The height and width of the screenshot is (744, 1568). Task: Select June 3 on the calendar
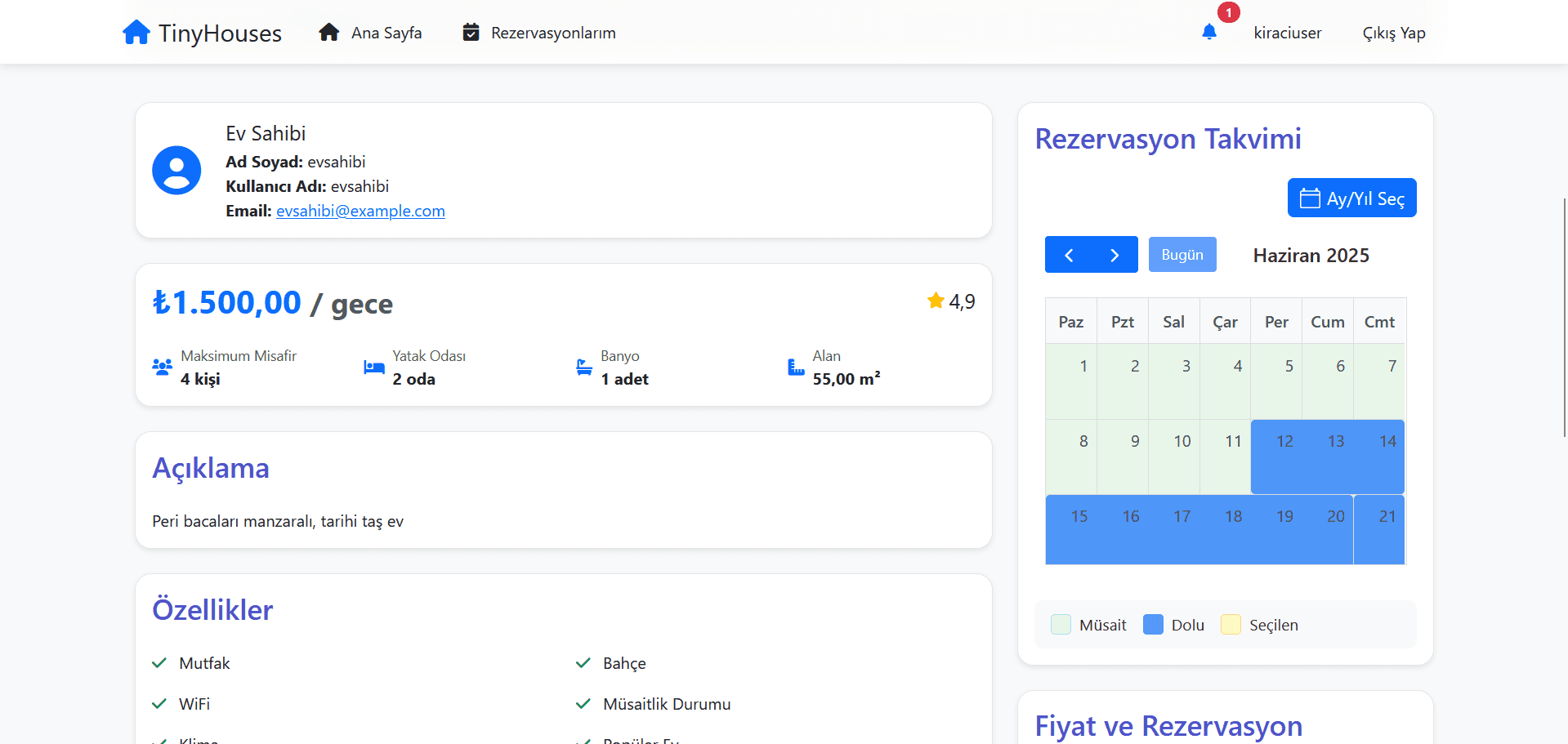pos(1174,381)
